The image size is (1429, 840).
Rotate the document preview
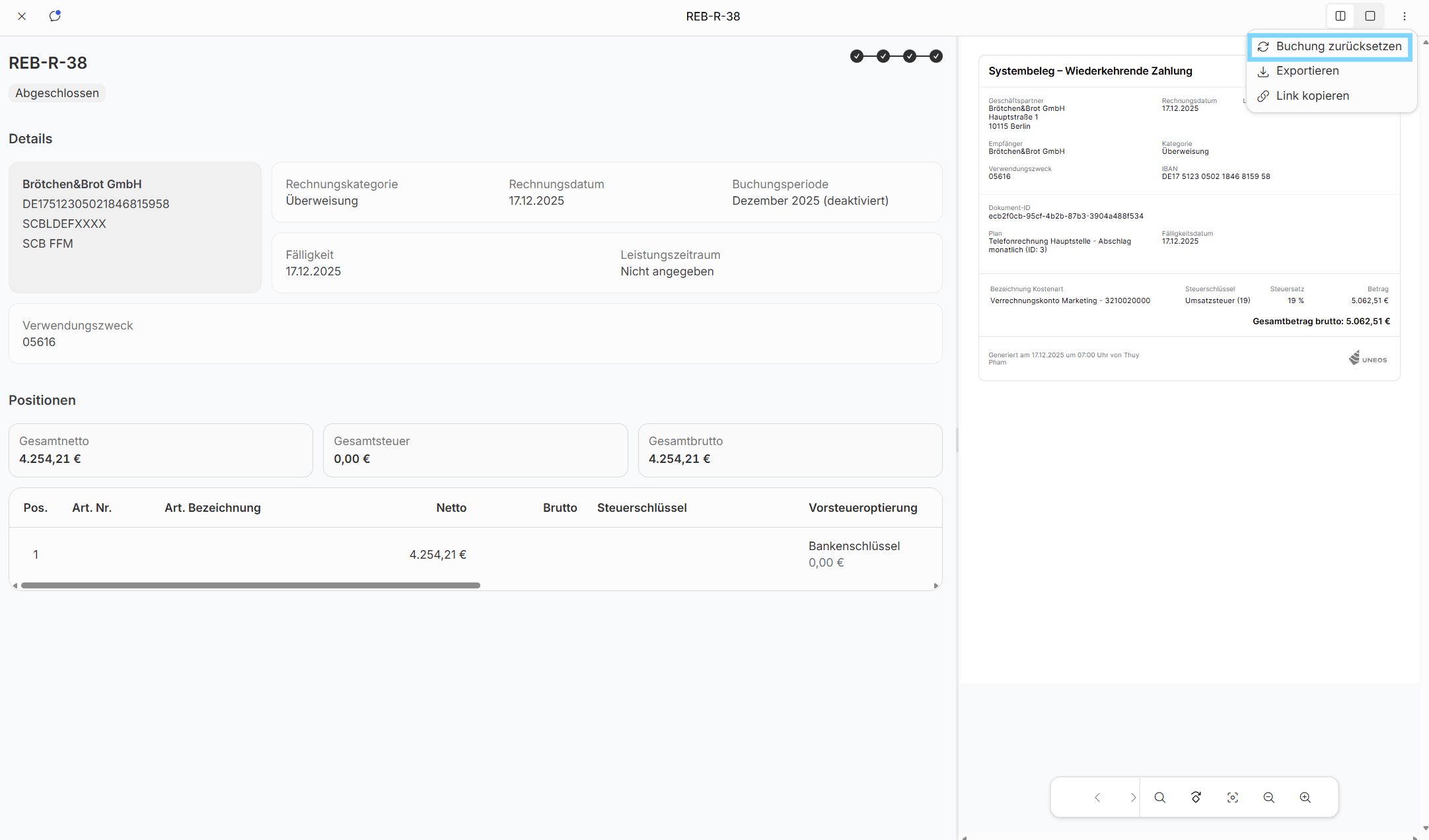(x=1196, y=797)
